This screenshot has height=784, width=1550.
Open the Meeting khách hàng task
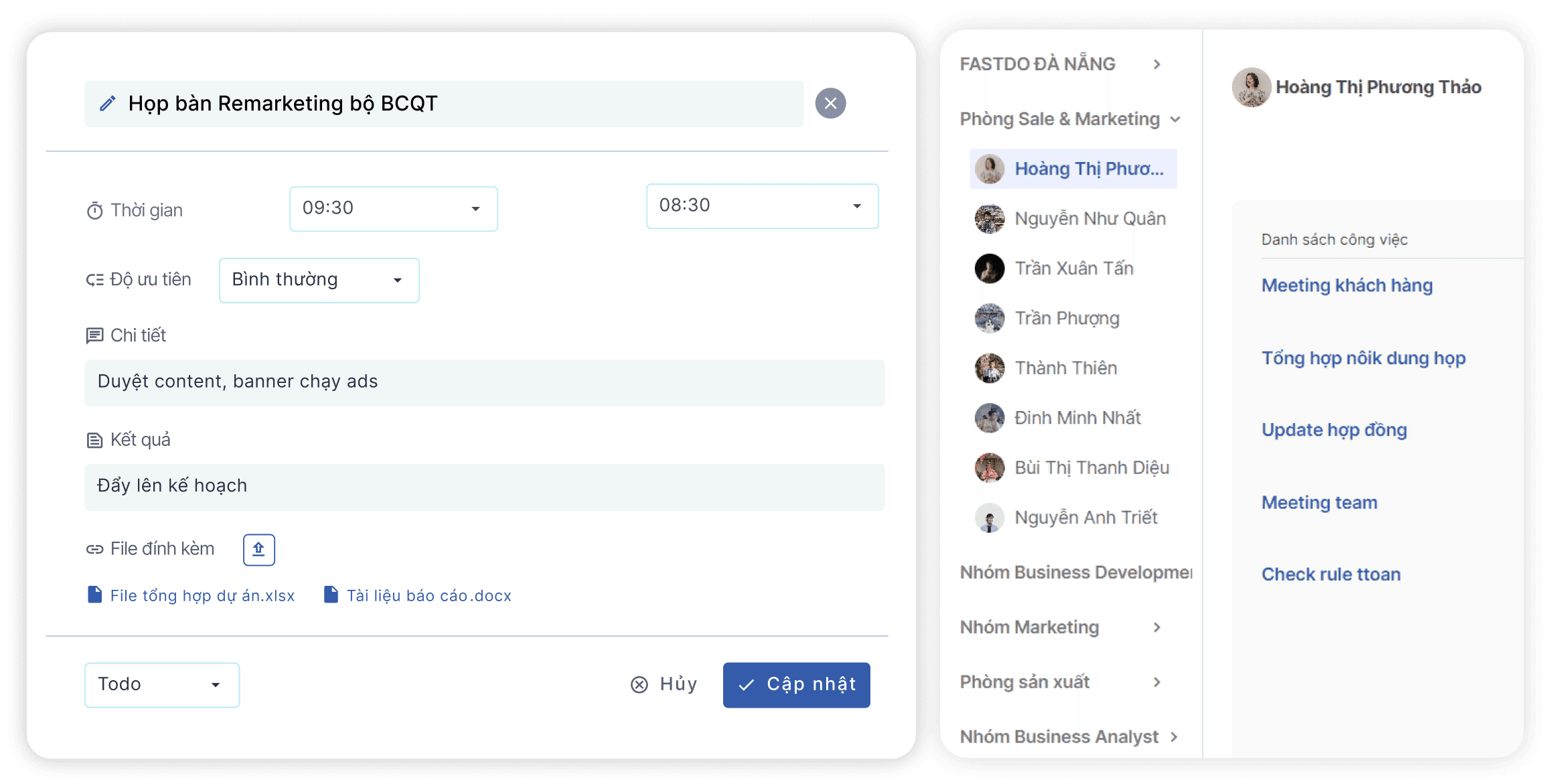[x=1347, y=285]
